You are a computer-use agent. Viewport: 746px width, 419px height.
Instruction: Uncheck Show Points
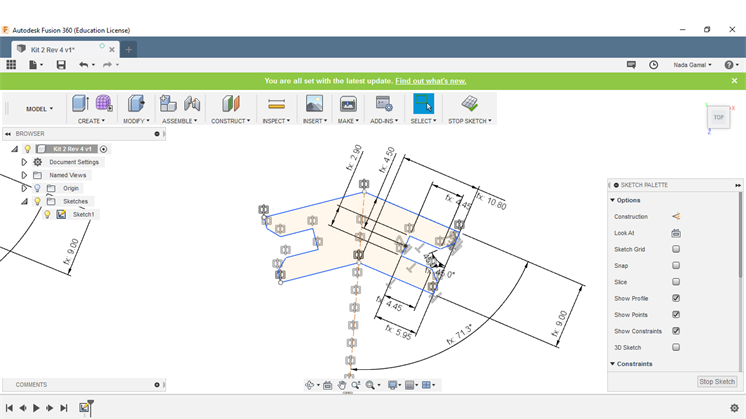click(x=676, y=314)
